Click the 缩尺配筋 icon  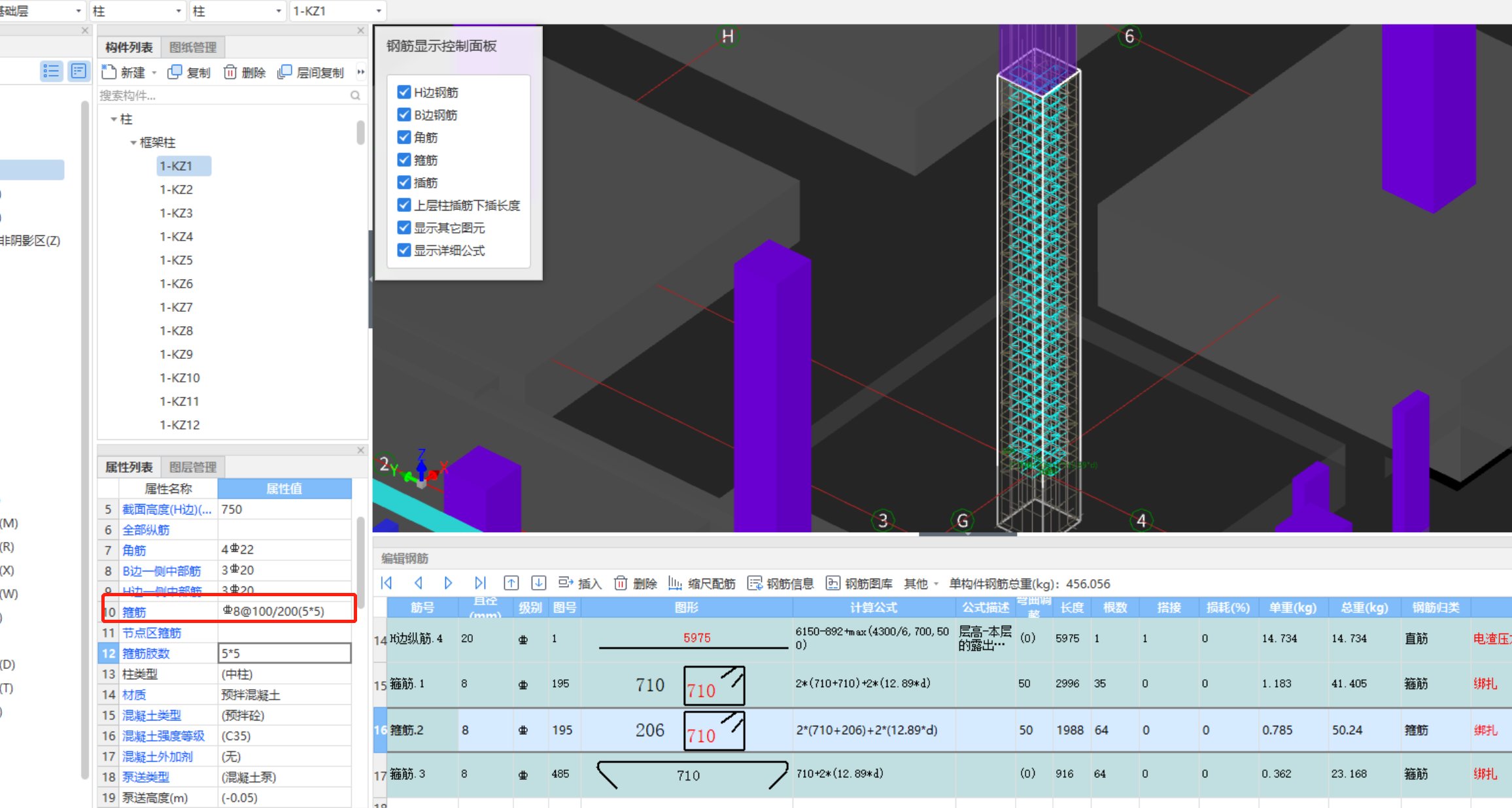pyautogui.click(x=675, y=582)
